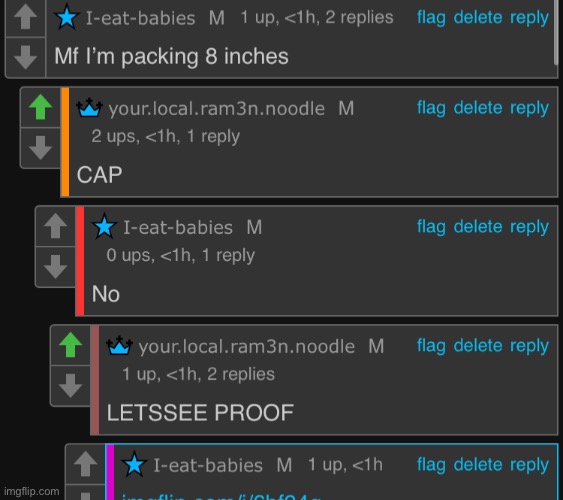Viewport: 563px width, 500px height.
Task: Click the imgflip.com watermark
Action: (32, 491)
